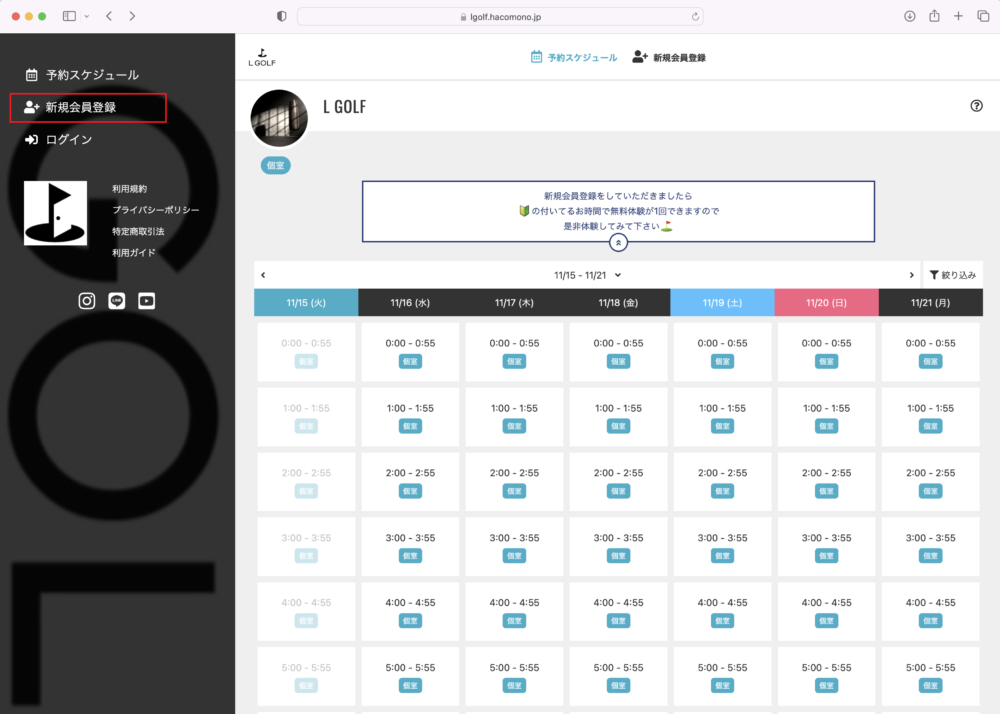Go to previous week with left arrow
This screenshot has height=714, width=1000.
(x=263, y=275)
